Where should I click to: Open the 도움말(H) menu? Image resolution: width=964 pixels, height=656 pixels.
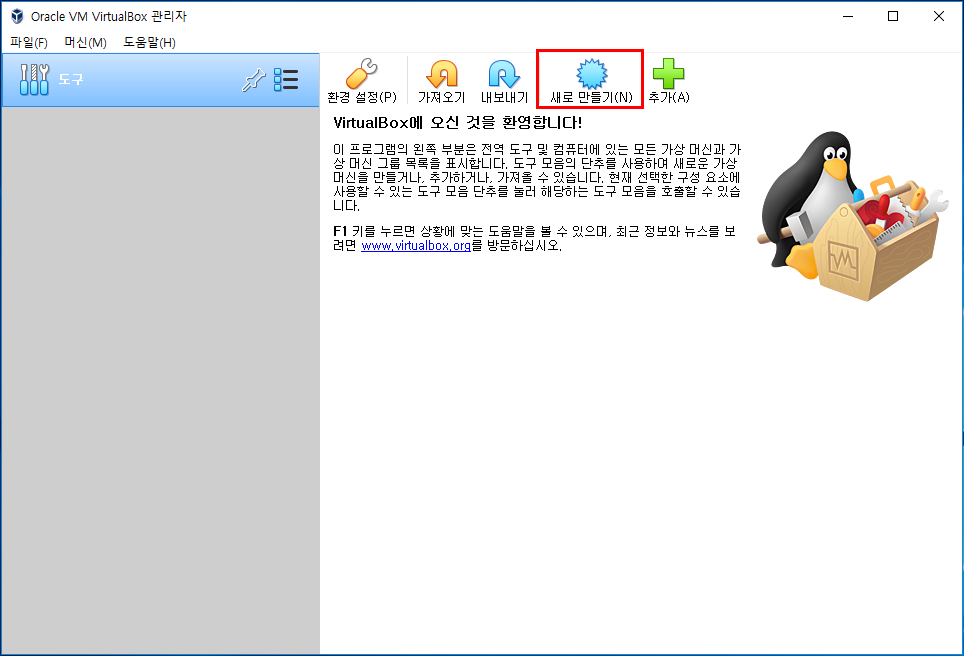(x=149, y=42)
